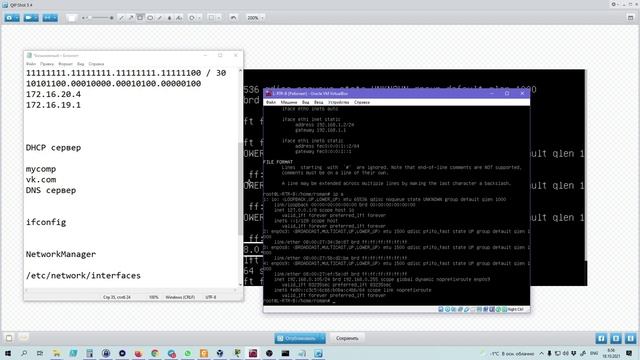Select the straight line drawing tool
The image size is (640, 360).
pyautogui.click(x=121, y=18)
